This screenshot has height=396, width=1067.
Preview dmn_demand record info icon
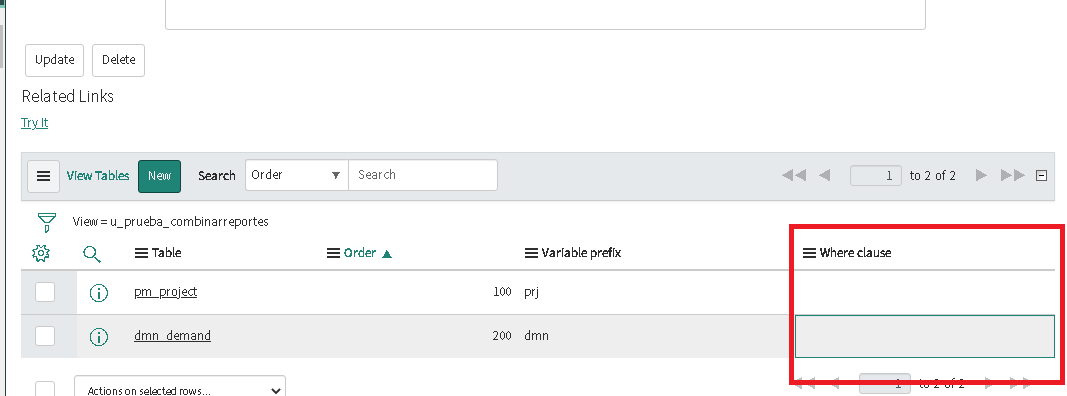tap(99, 337)
